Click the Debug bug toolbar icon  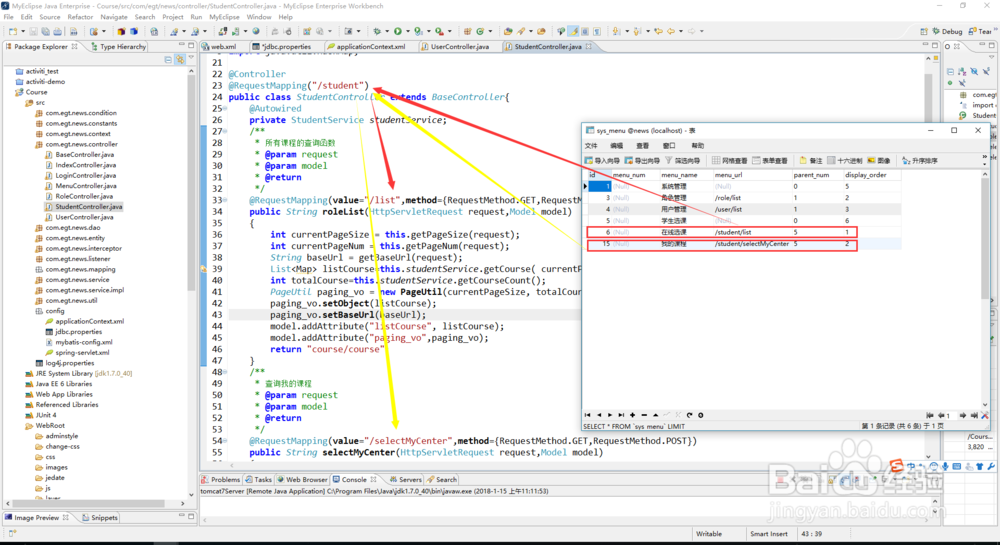(x=377, y=31)
